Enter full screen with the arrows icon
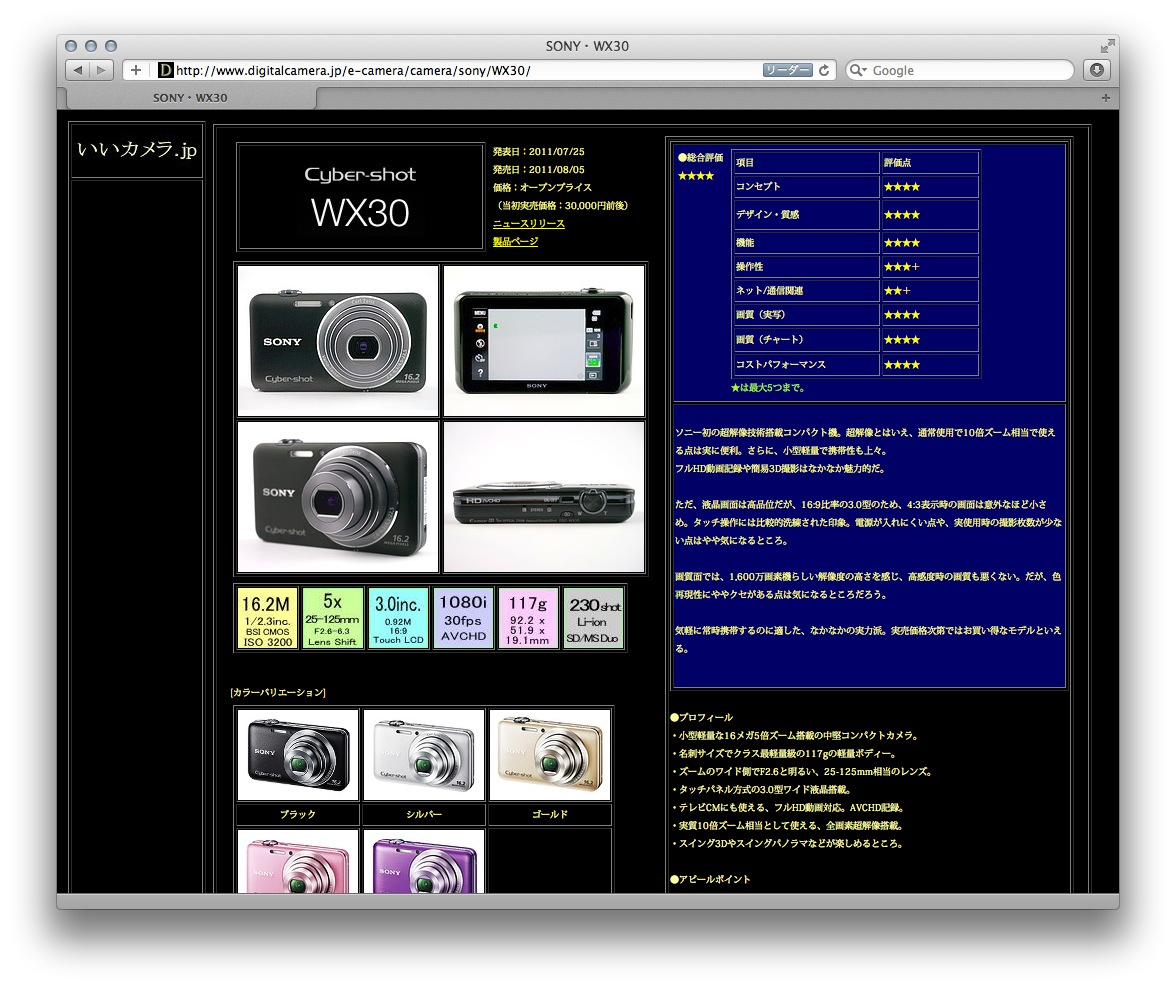The image size is (1176, 988). pyautogui.click(x=1107, y=46)
